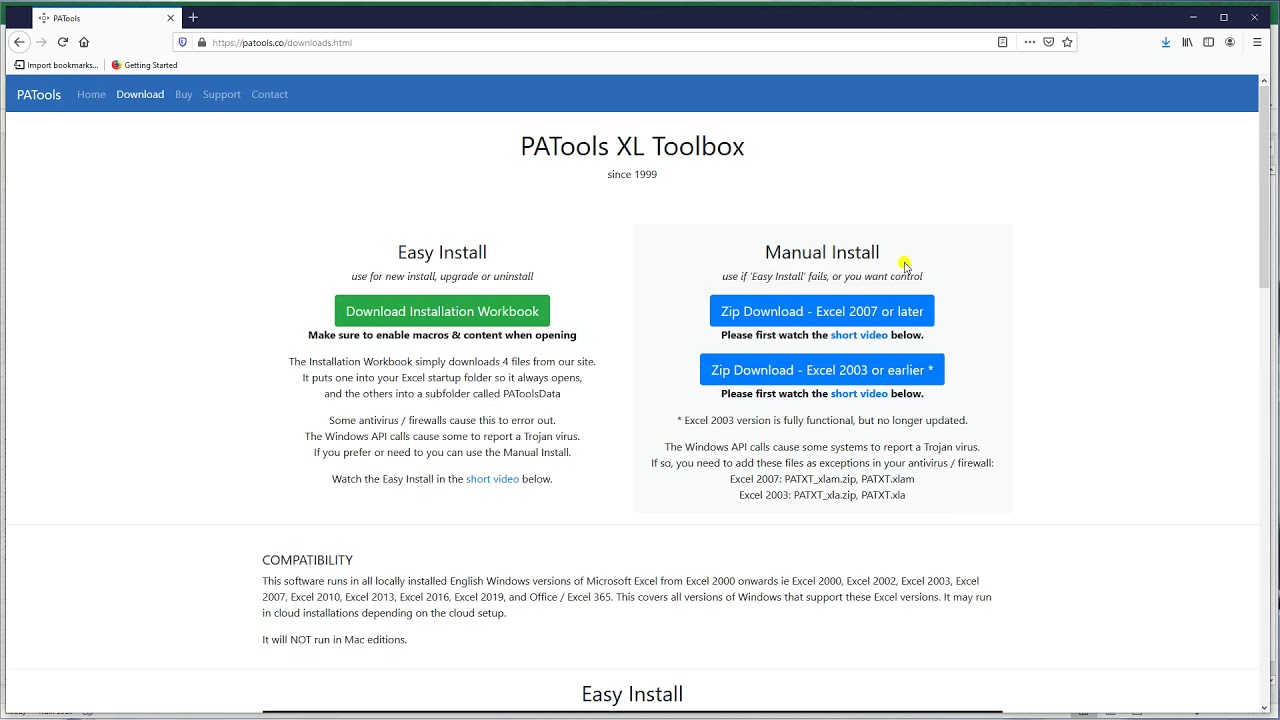Maximize or restore the Firefox window
The width and height of the screenshot is (1280, 720).
click(x=1223, y=17)
